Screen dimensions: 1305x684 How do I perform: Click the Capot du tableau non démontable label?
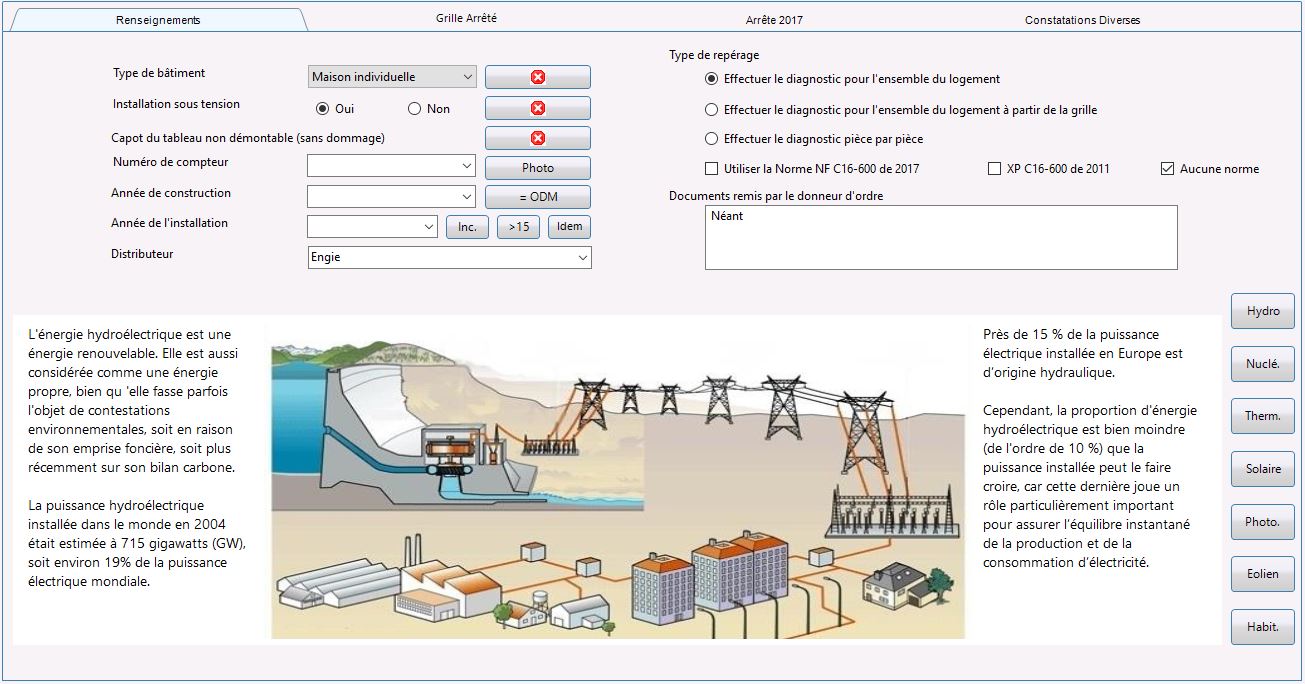(248, 138)
